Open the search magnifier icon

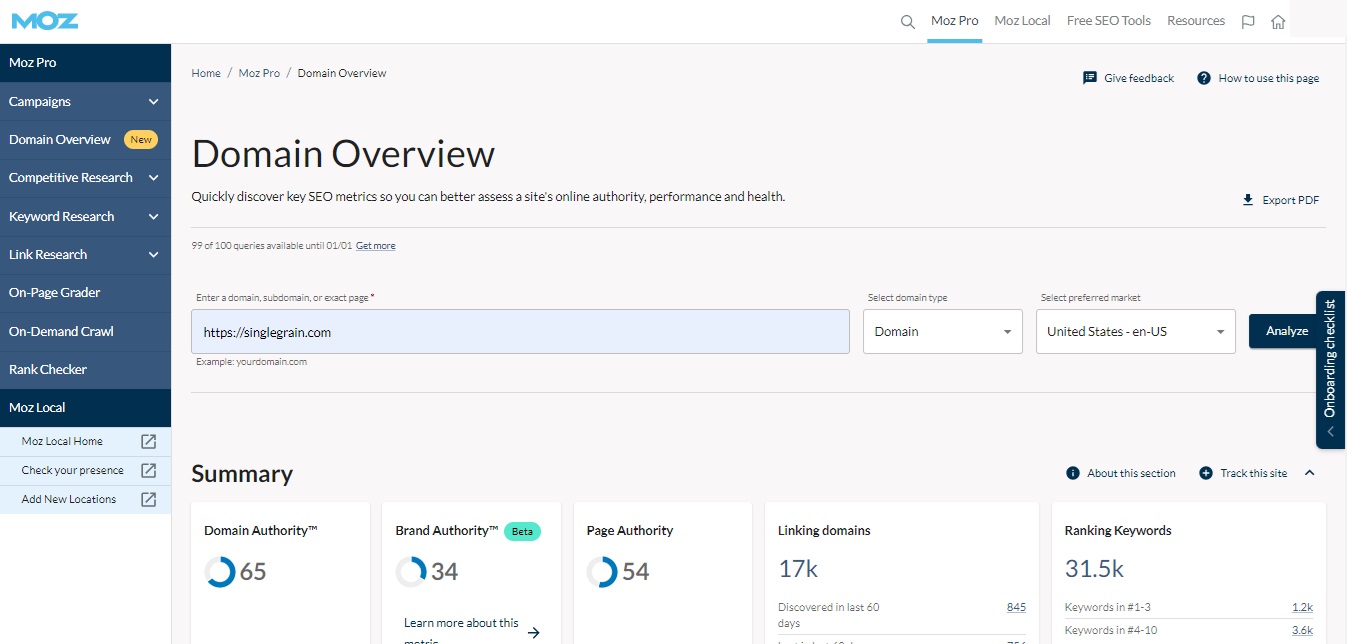[x=908, y=21]
